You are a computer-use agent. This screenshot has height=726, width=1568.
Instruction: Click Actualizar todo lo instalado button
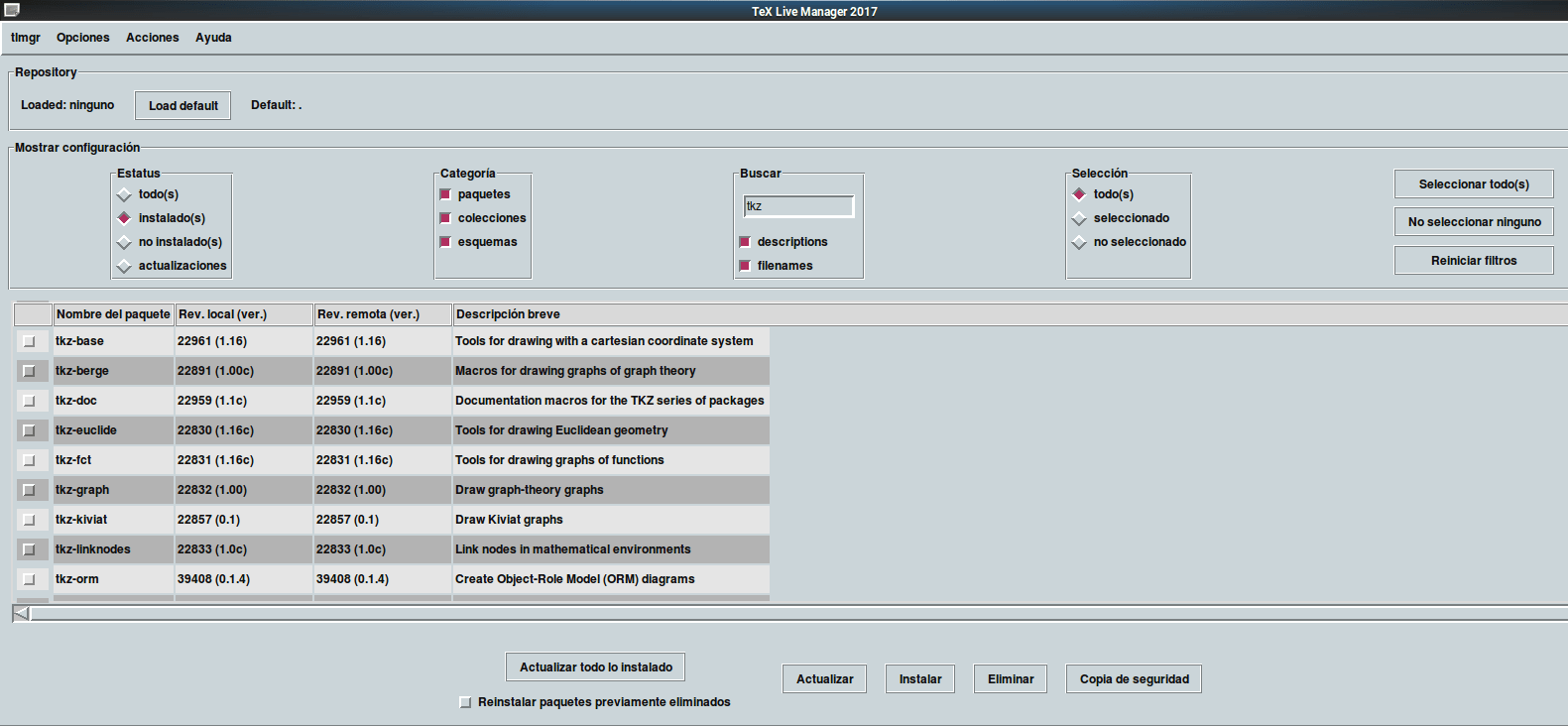point(596,667)
